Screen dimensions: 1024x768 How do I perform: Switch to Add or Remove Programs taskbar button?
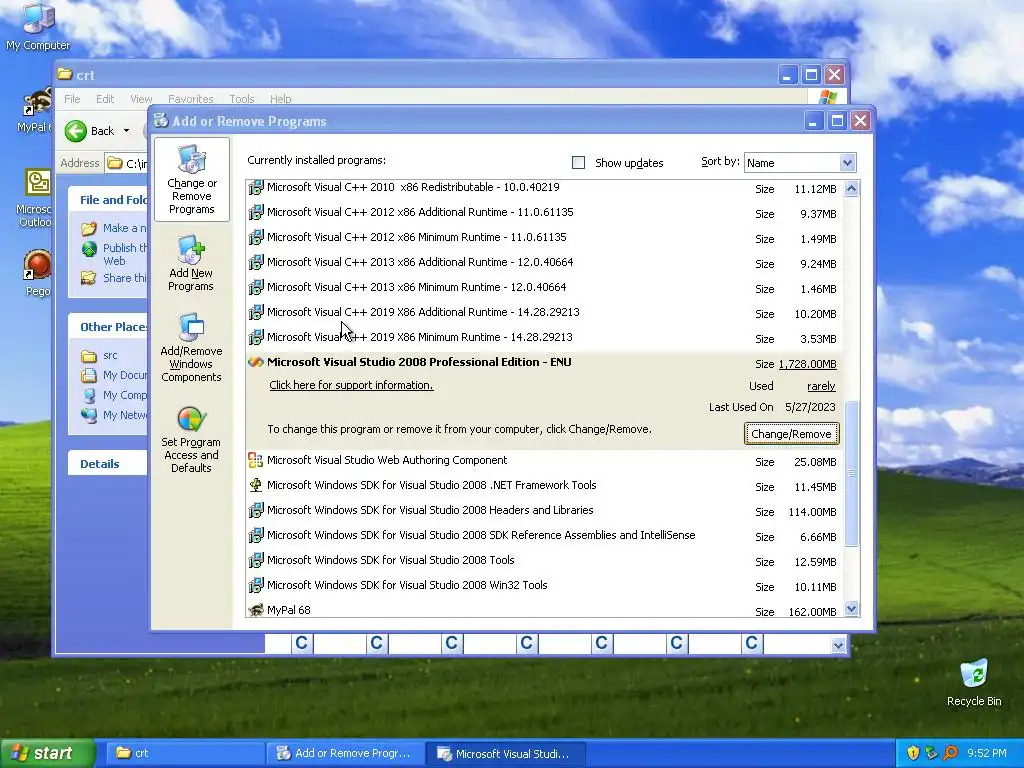pyautogui.click(x=345, y=753)
